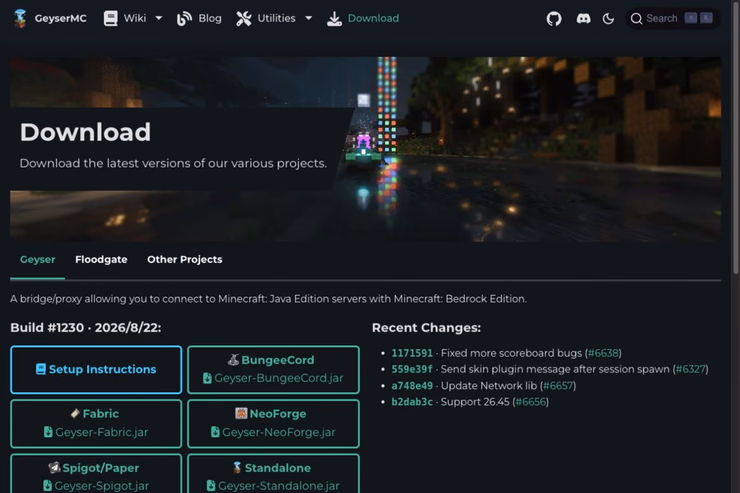
Task: Go to Download nav link
Action: tap(373, 18)
